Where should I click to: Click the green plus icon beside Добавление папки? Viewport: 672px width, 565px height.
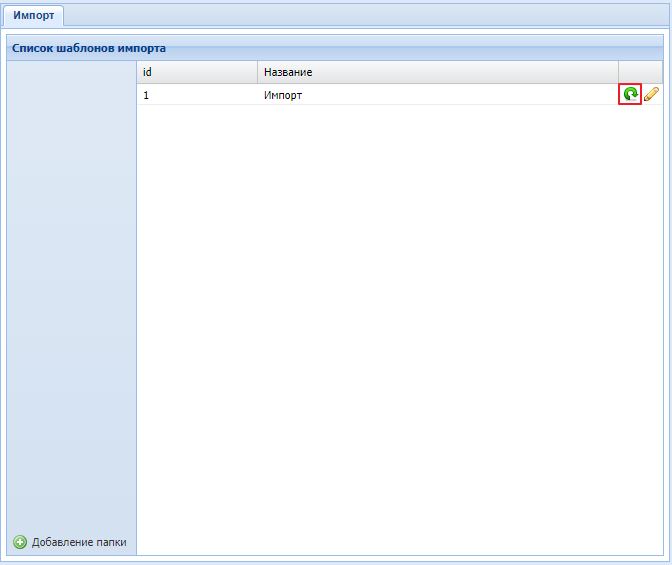coord(20,542)
